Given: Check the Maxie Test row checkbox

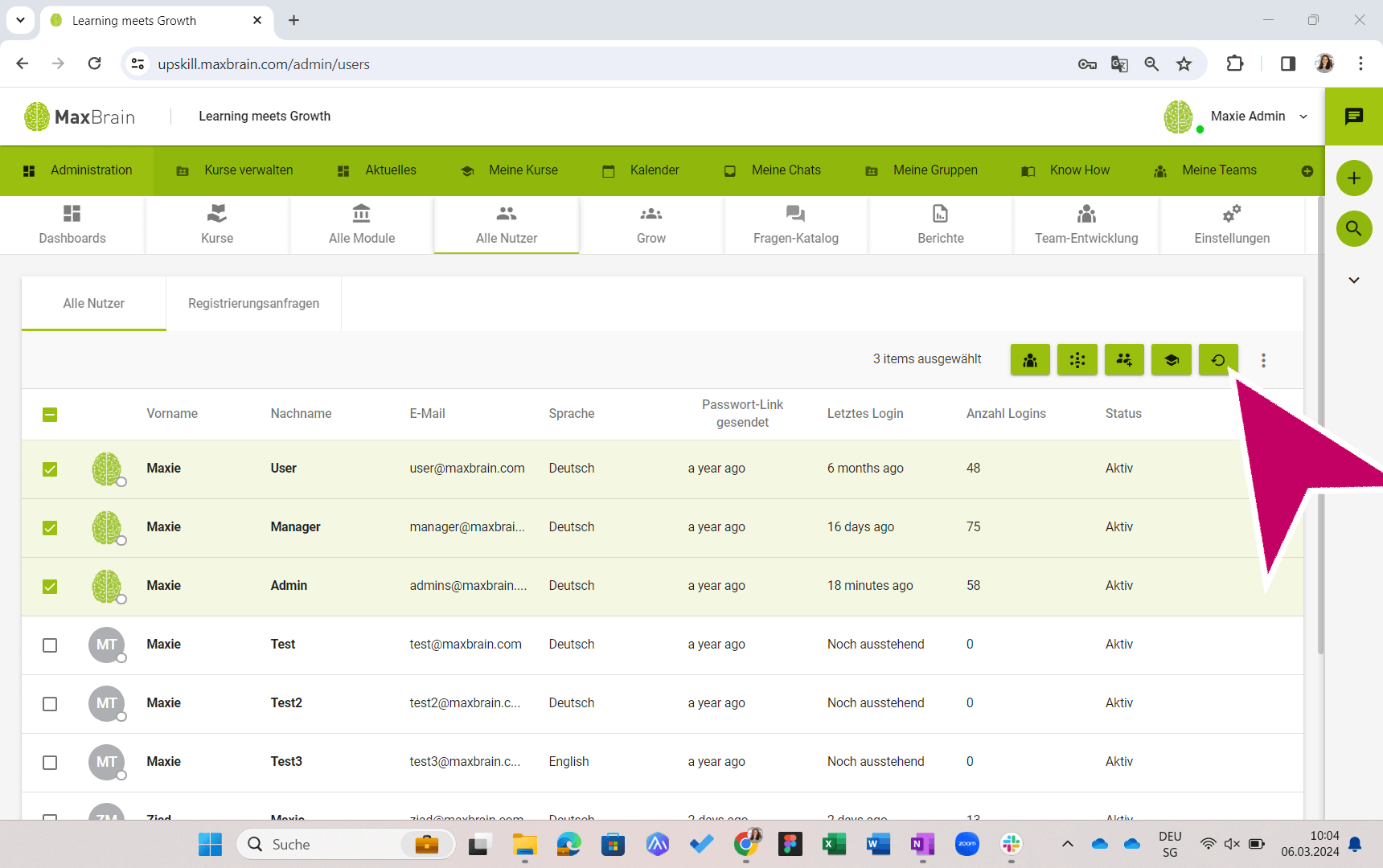Looking at the screenshot, I should coord(50,645).
